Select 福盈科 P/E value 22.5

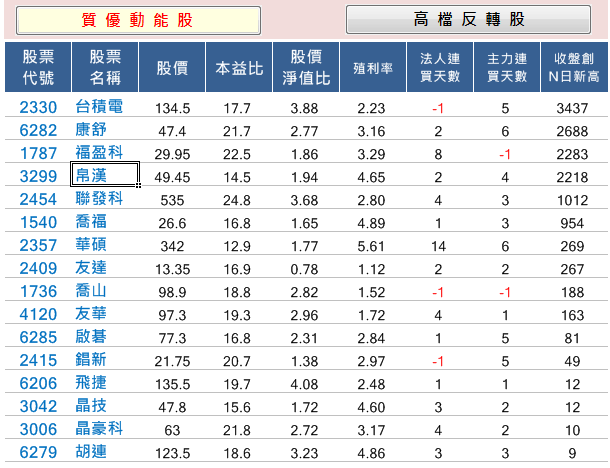[x=237, y=154]
